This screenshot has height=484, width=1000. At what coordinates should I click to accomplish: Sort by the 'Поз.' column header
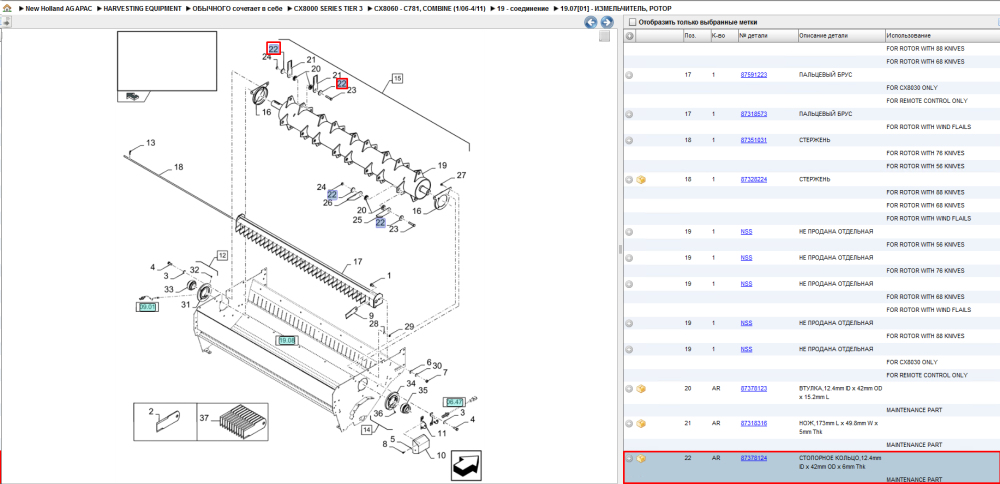[x=696, y=36]
